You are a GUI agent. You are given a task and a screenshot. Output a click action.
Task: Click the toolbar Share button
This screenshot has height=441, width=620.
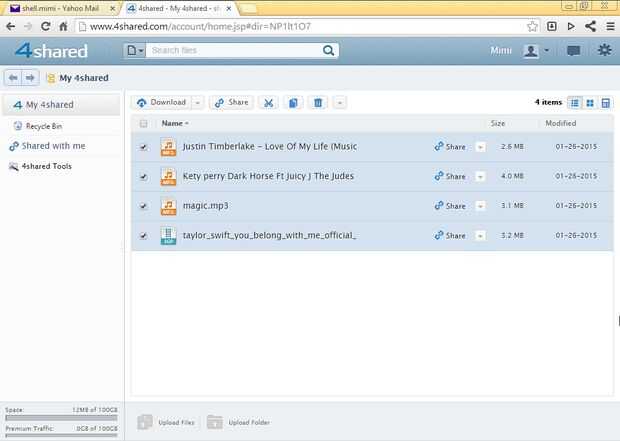coord(231,103)
